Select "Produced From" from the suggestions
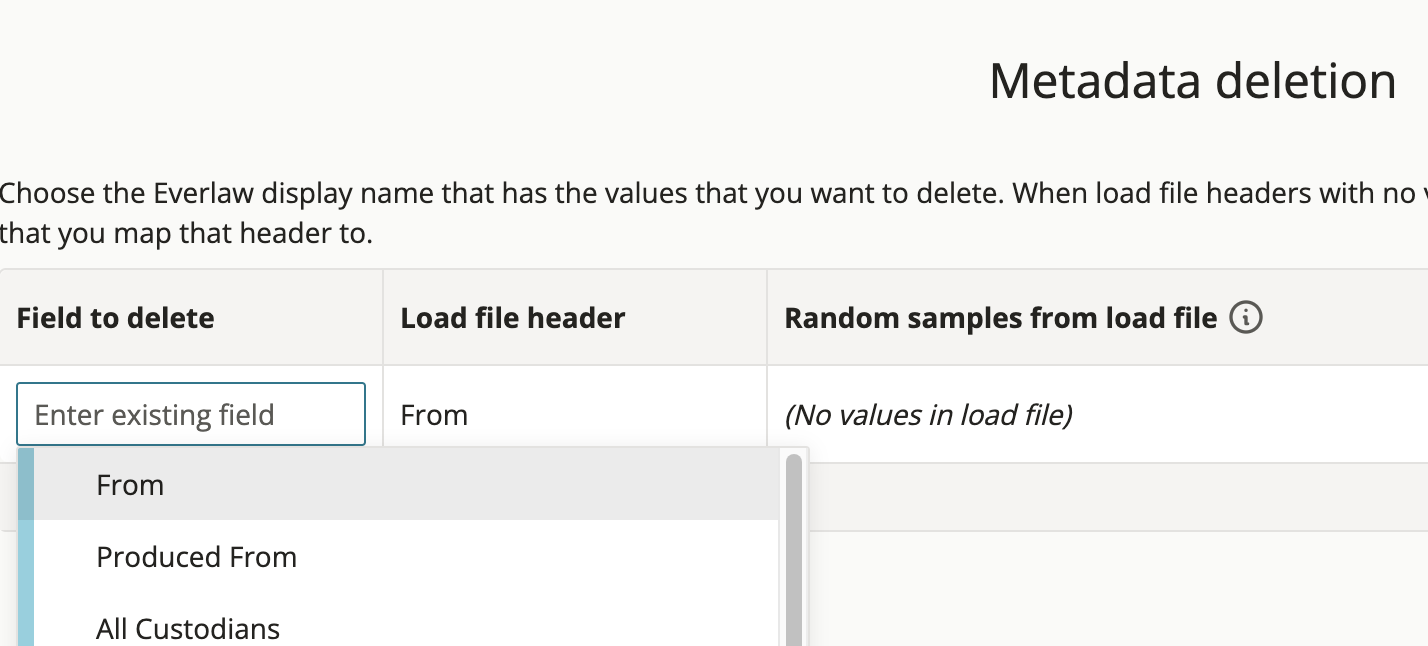Image resolution: width=1428 pixels, height=646 pixels. (196, 557)
